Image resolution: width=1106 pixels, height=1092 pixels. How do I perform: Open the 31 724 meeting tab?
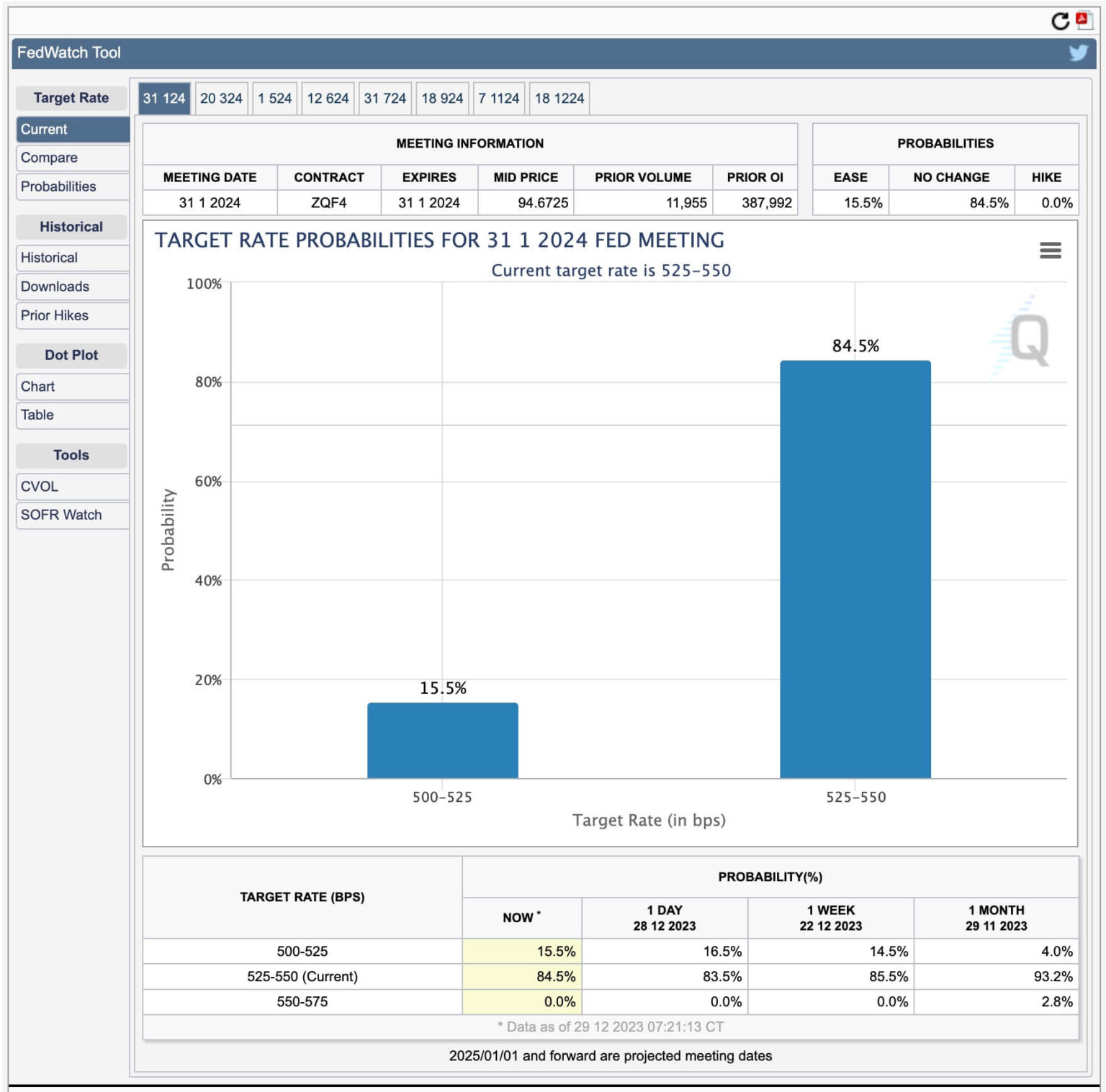(x=385, y=99)
